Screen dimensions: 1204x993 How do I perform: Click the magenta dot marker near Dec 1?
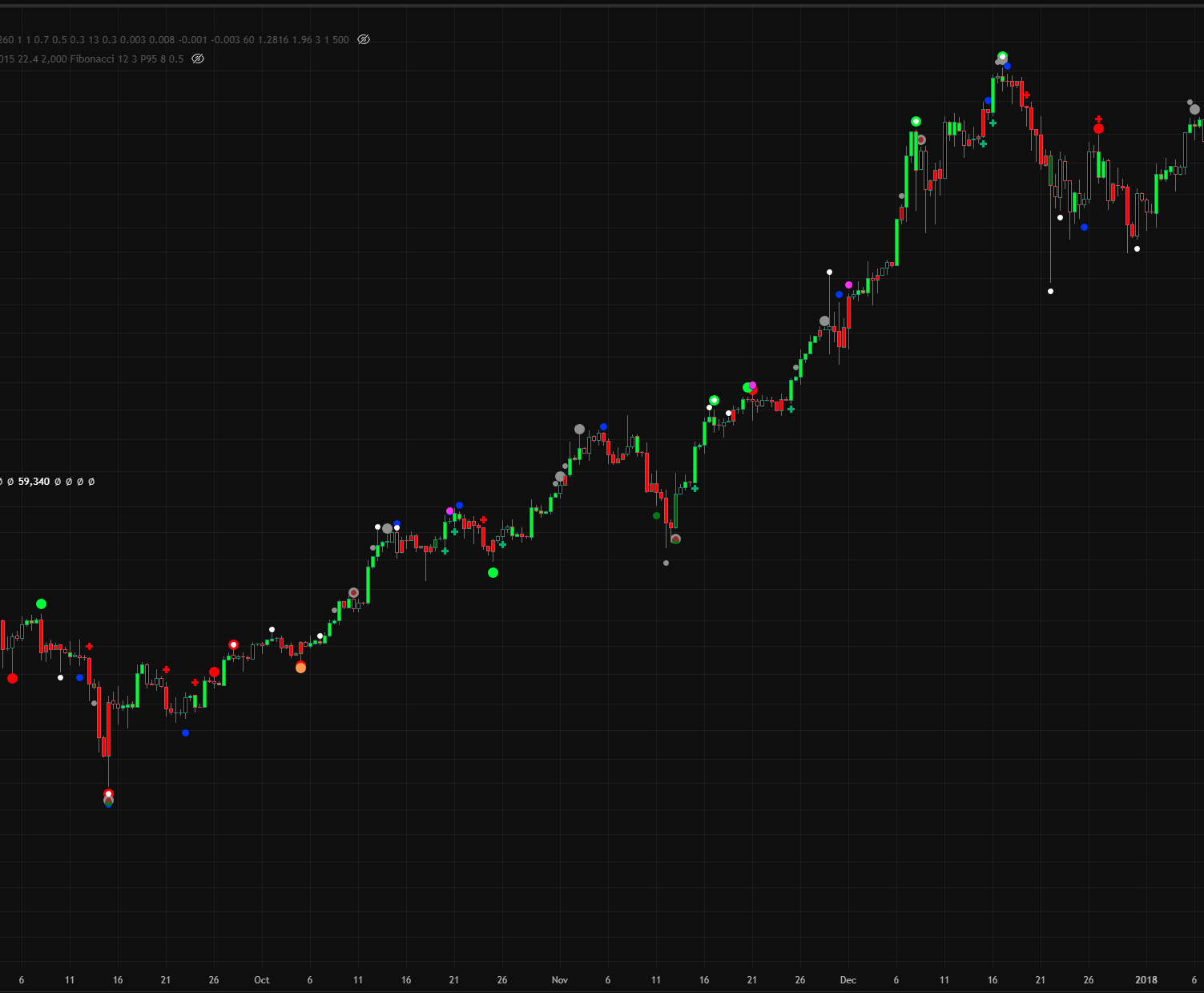pos(848,285)
